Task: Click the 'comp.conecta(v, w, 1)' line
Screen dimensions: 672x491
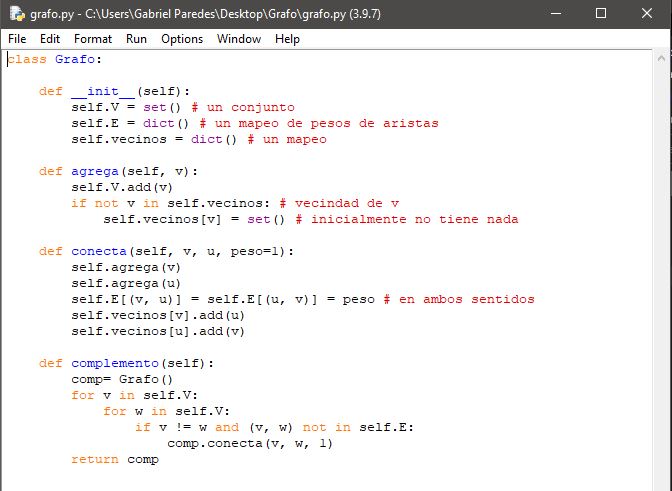Action: point(249,443)
